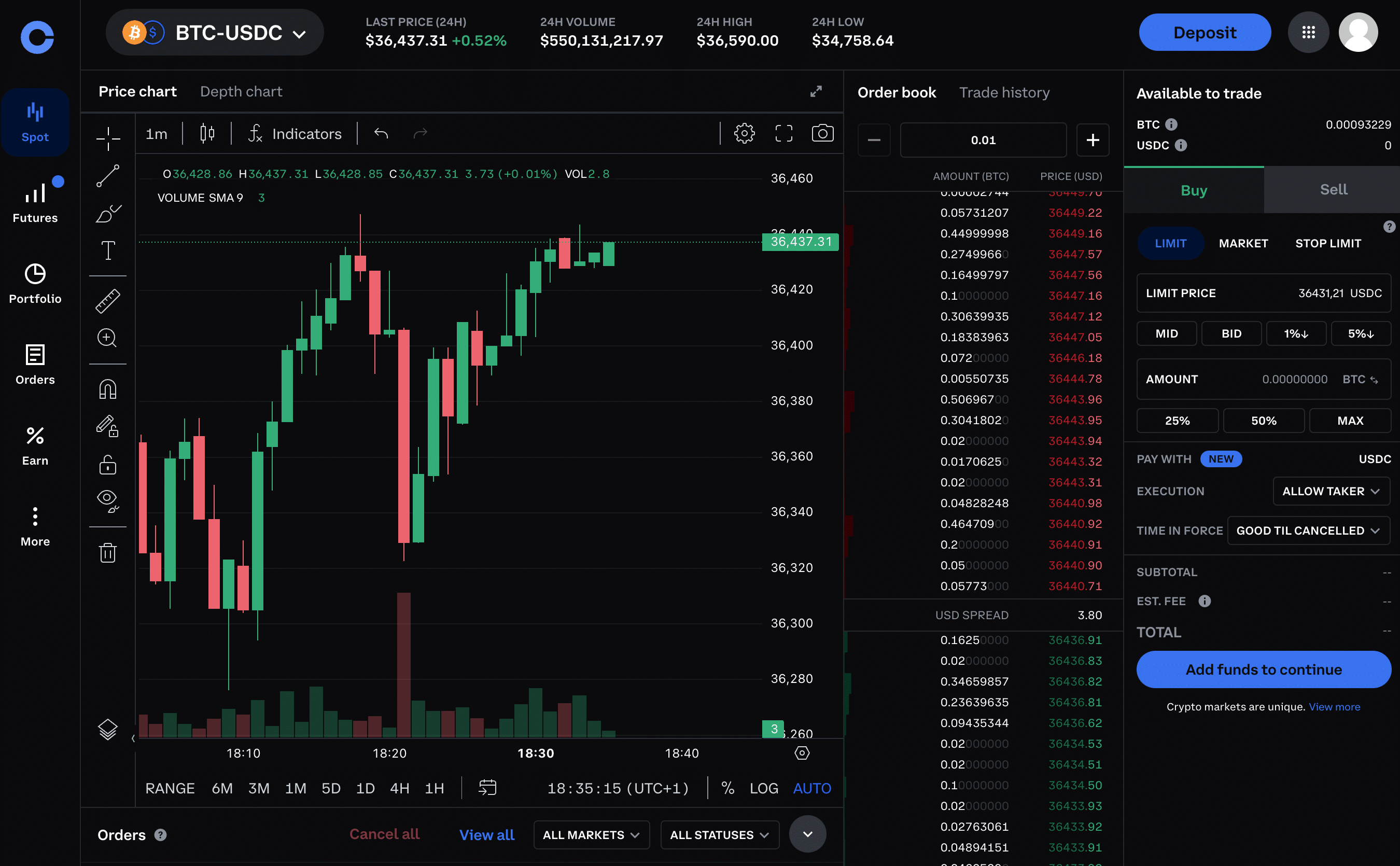
Task: Toggle AUTO scale on chart
Action: (x=812, y=788)
